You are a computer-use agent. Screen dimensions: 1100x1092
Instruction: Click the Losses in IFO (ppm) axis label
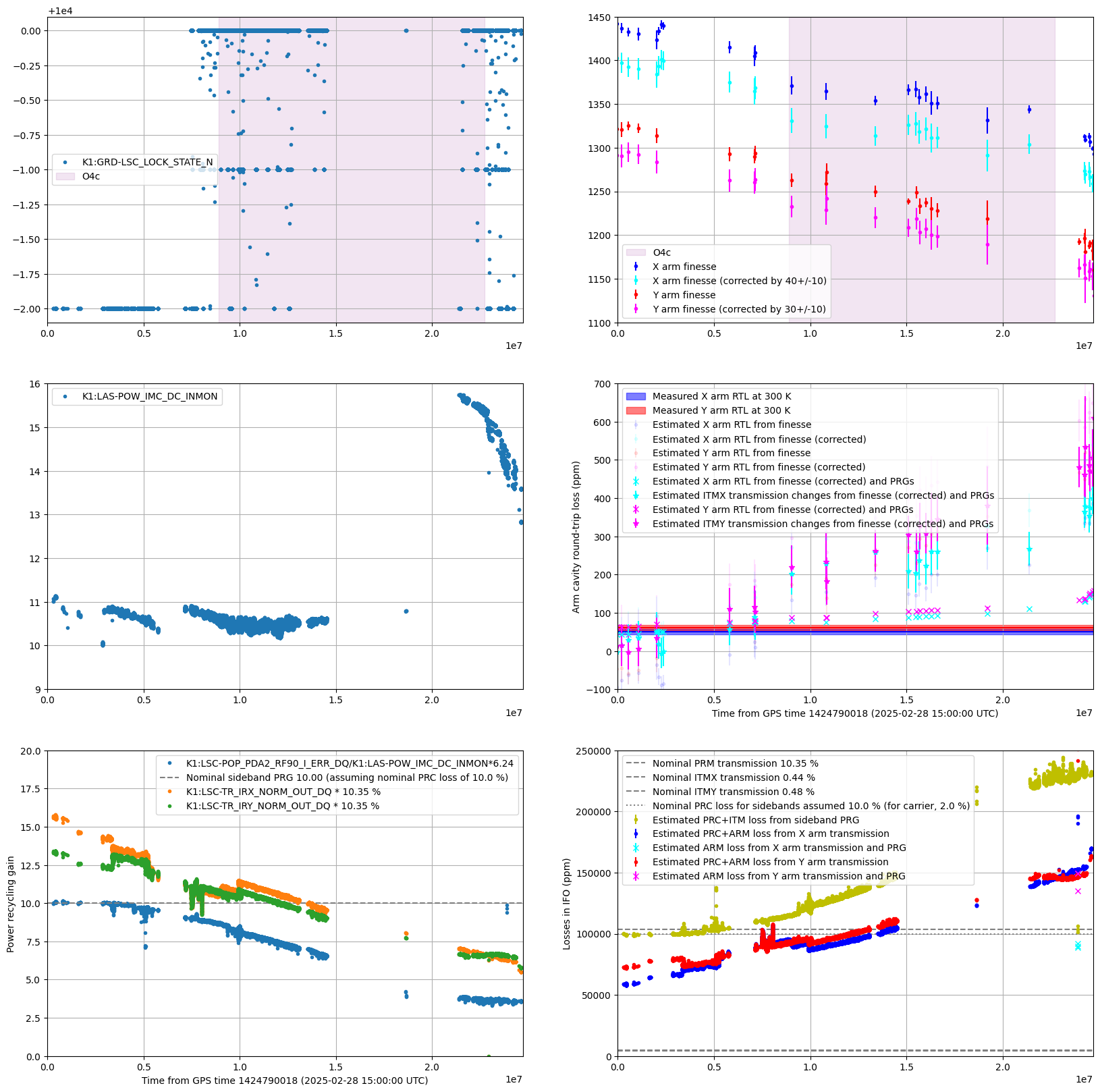pyautogui.click(x=567, y=904)
